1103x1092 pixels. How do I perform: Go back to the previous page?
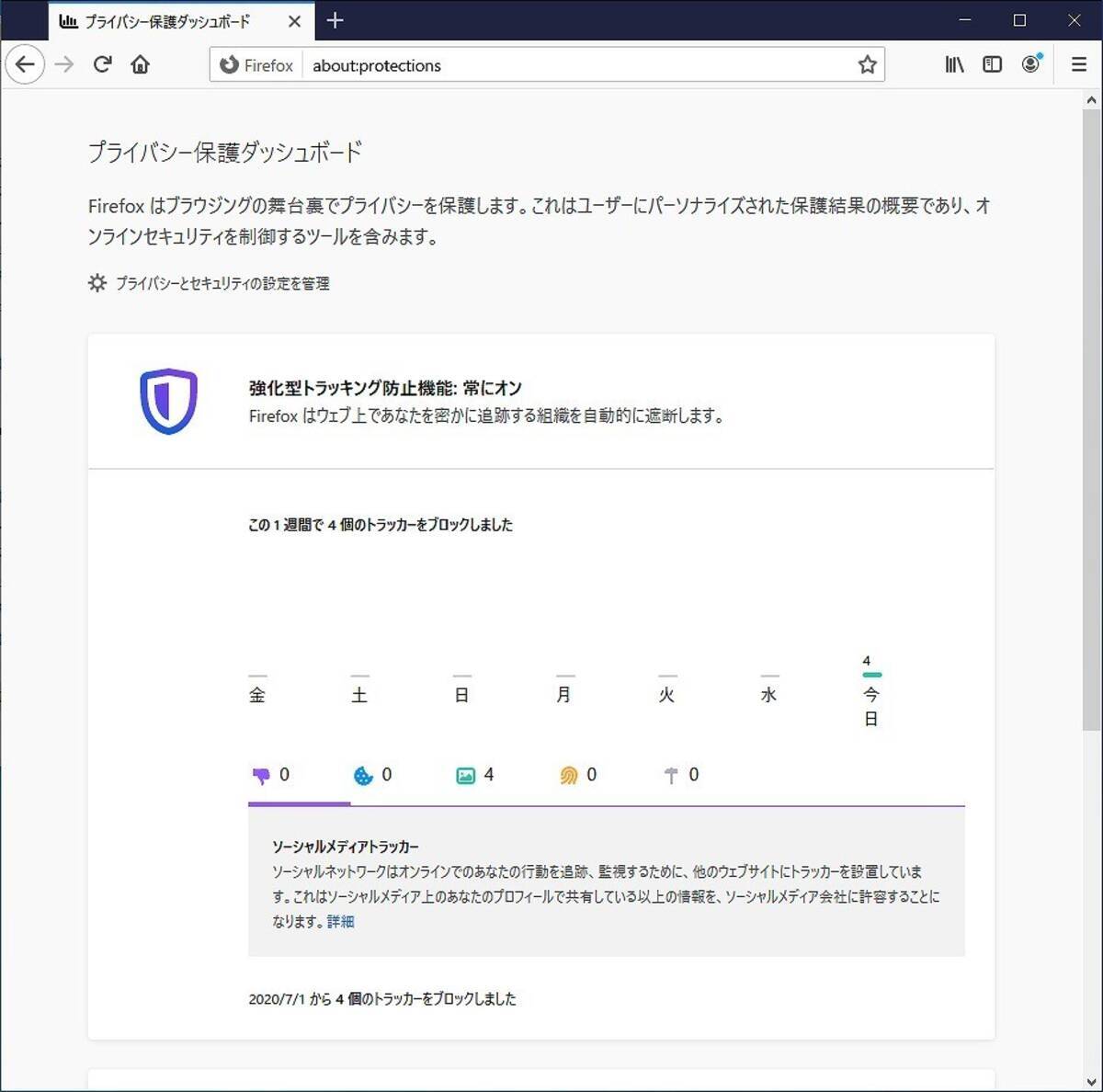25,65
